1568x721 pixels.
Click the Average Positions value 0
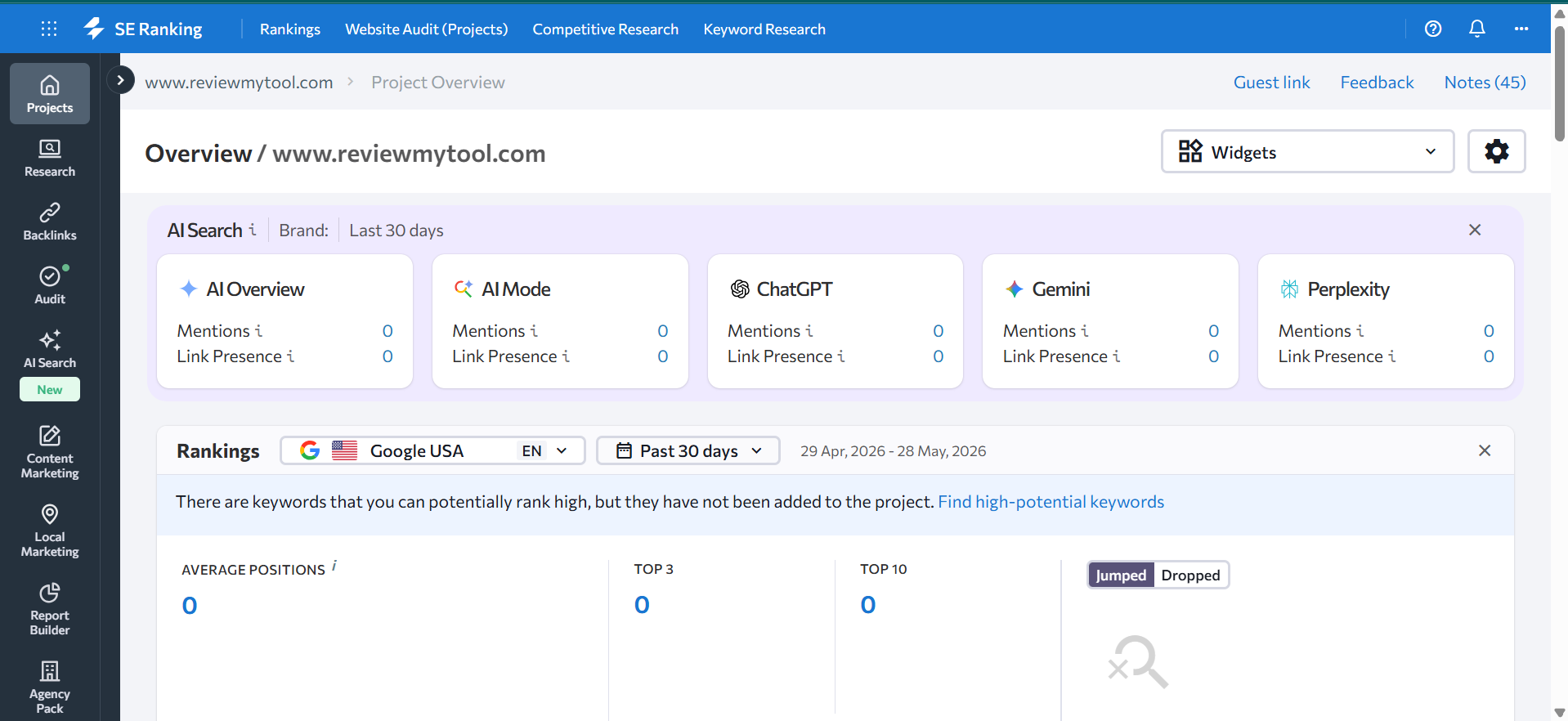tap(190, 605)
